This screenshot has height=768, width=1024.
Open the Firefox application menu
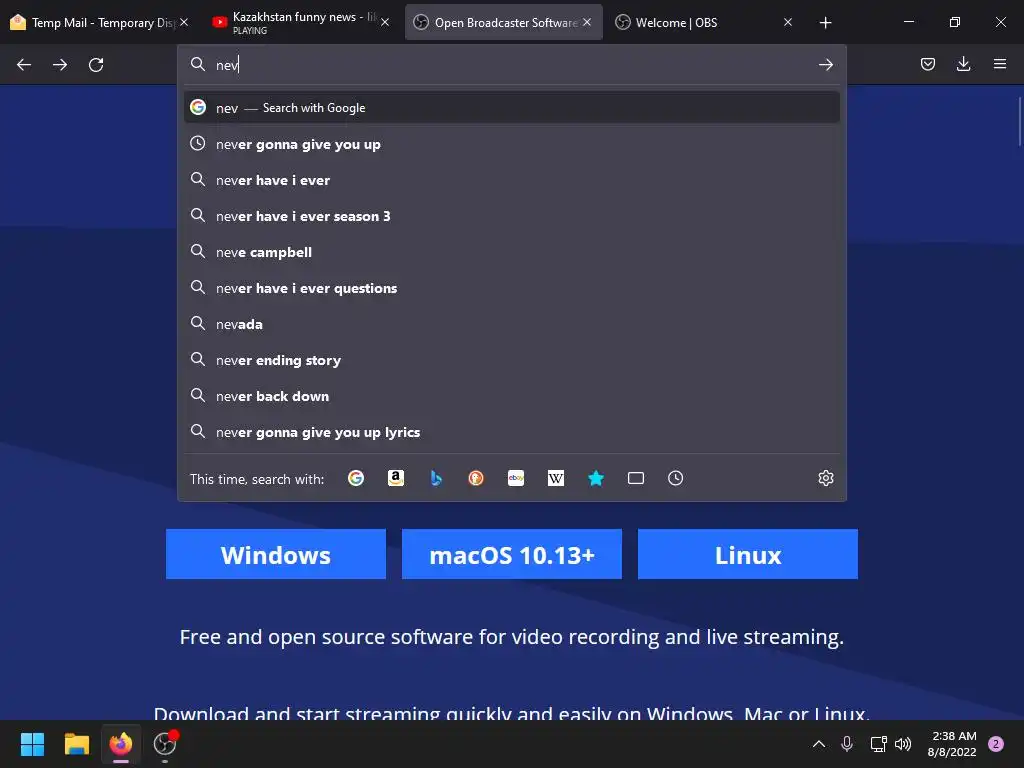coord(999,64)
